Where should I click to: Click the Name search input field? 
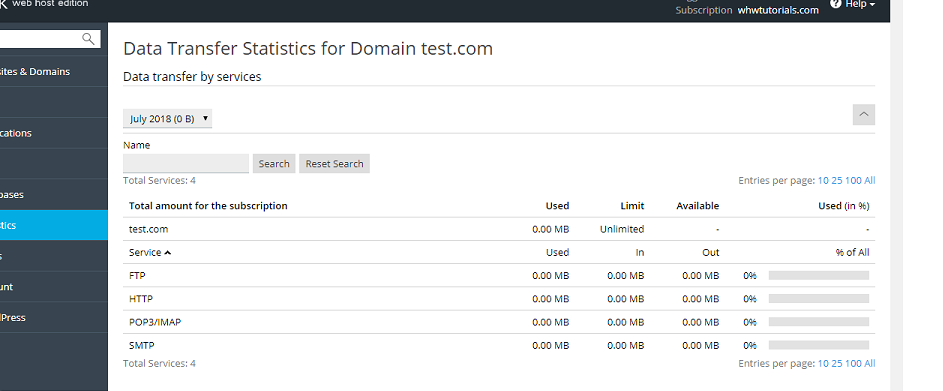186,163
